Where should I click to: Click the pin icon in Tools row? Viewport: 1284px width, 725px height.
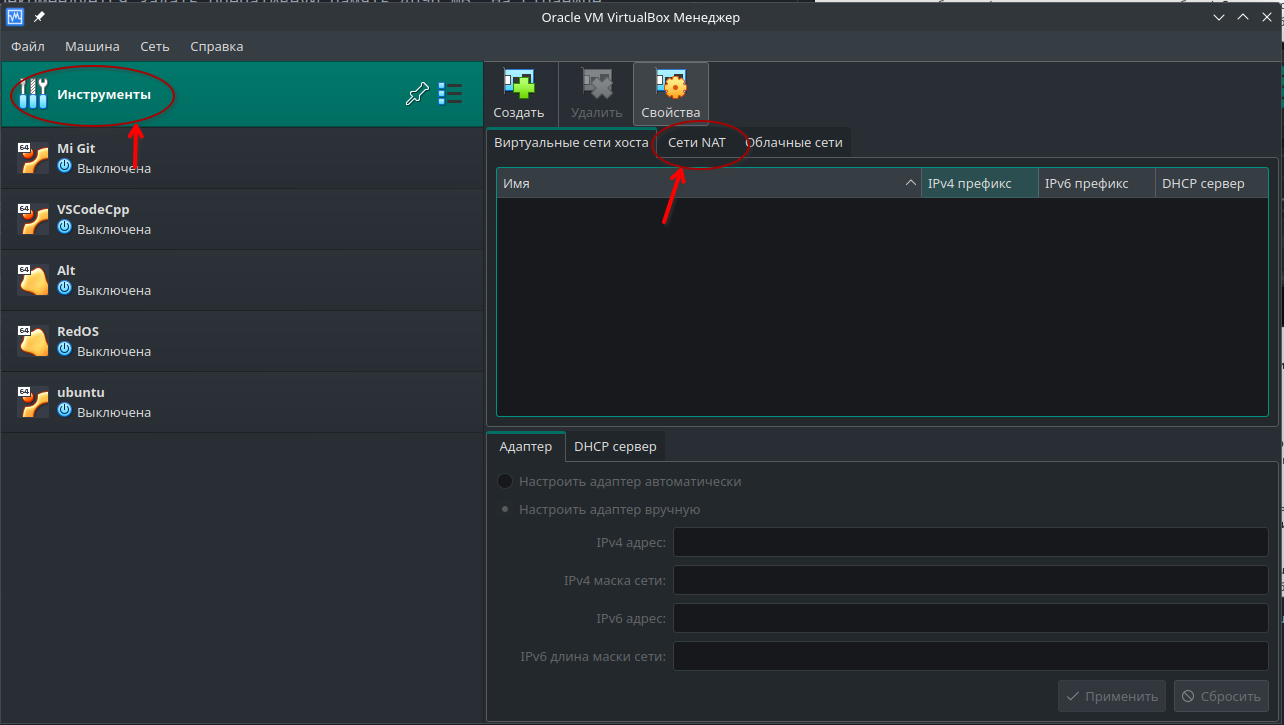click(x=416, y=94)
